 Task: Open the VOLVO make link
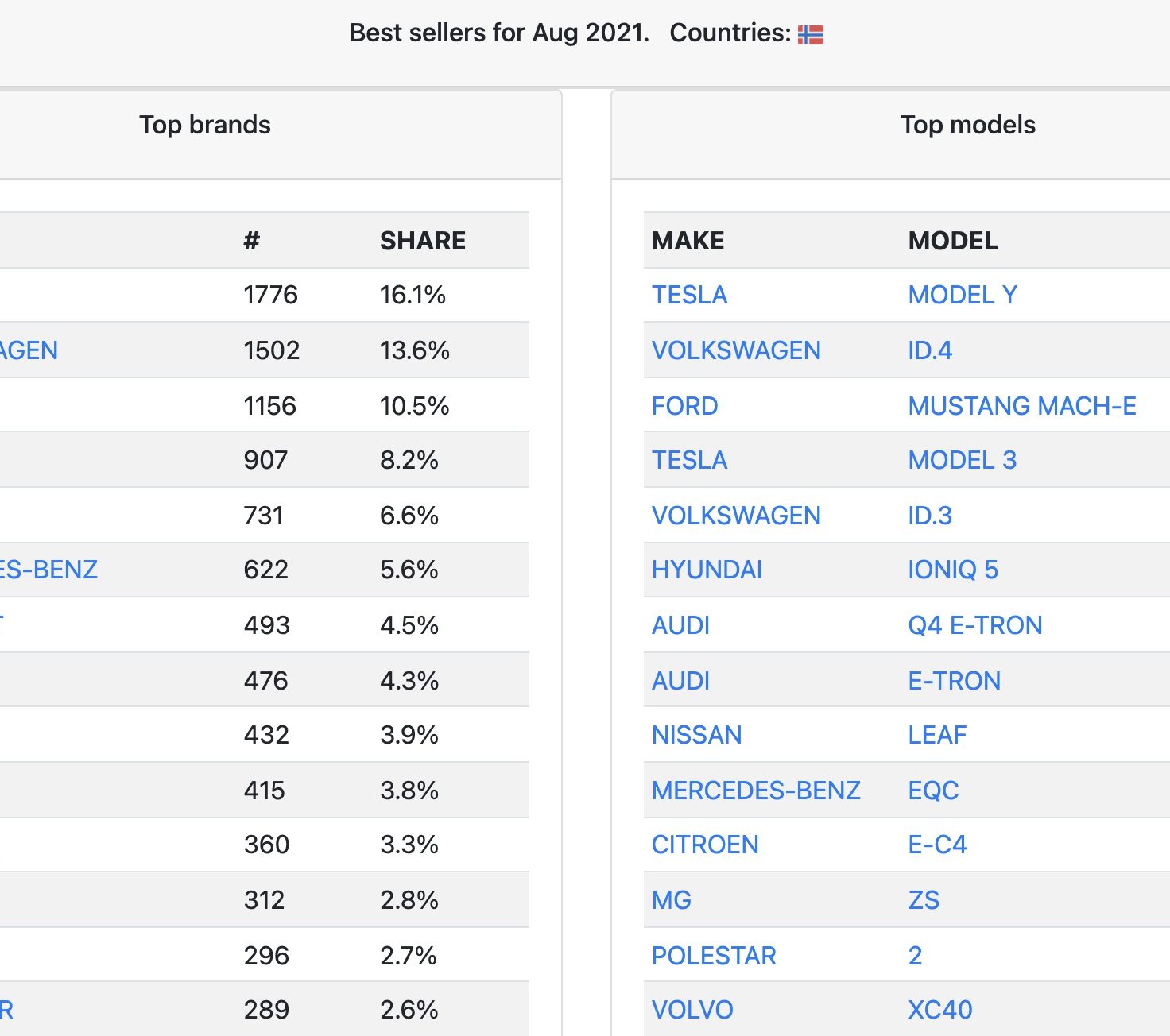(692, 1010)
